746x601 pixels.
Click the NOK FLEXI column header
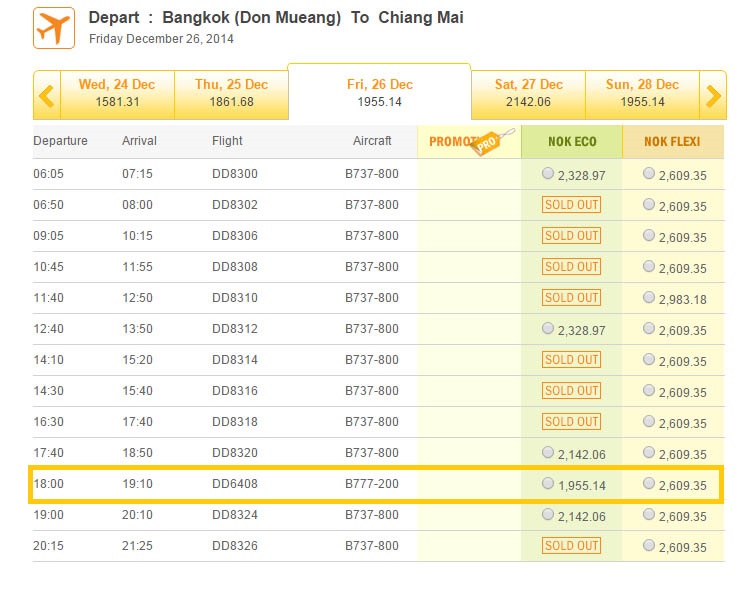coord(674,142)
